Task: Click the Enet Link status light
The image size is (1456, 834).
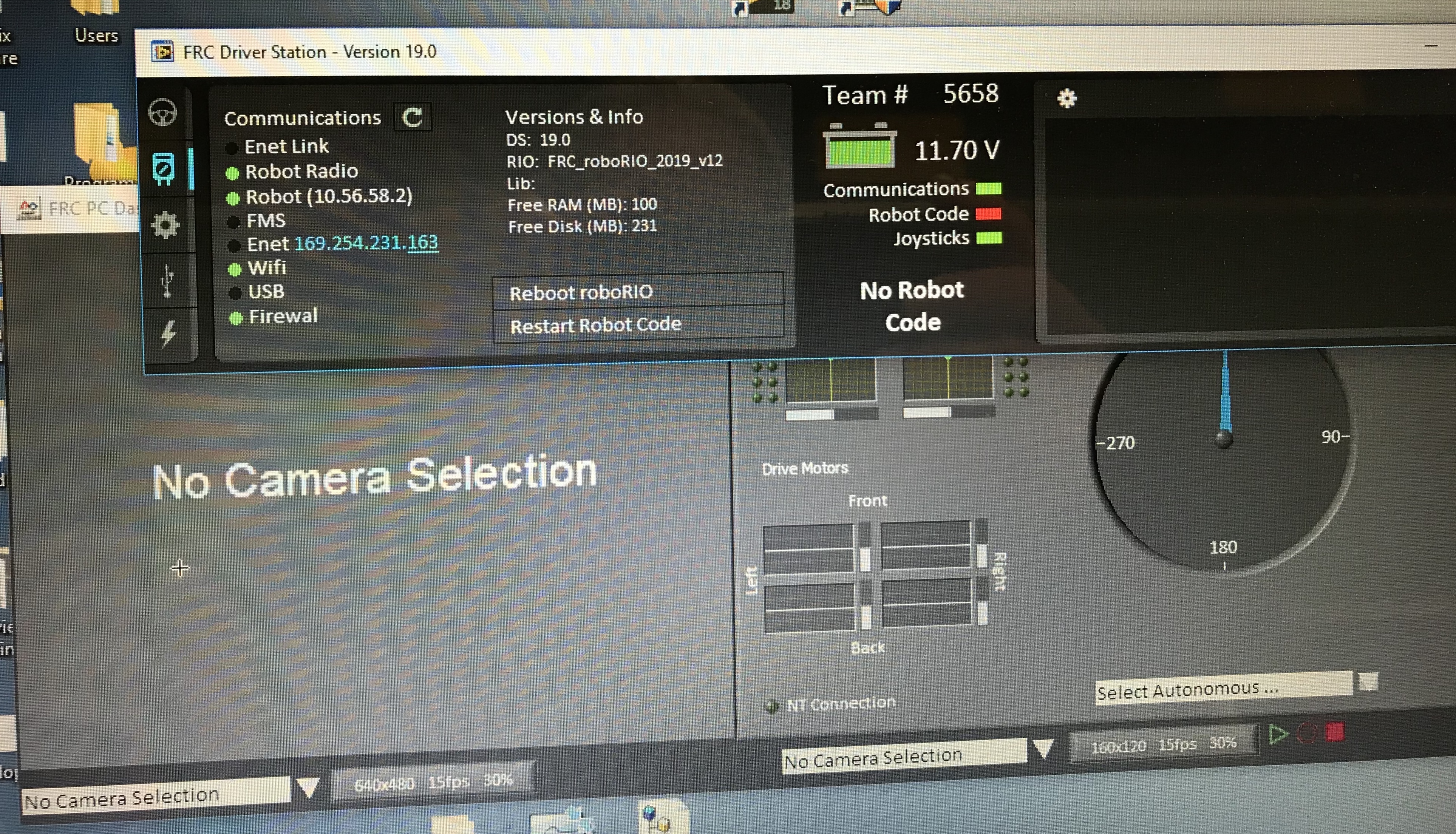Action: 232,148
